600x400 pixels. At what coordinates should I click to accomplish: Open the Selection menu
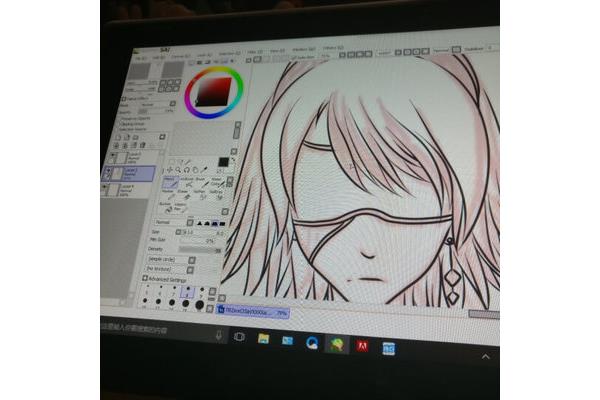tap(229, 54)
